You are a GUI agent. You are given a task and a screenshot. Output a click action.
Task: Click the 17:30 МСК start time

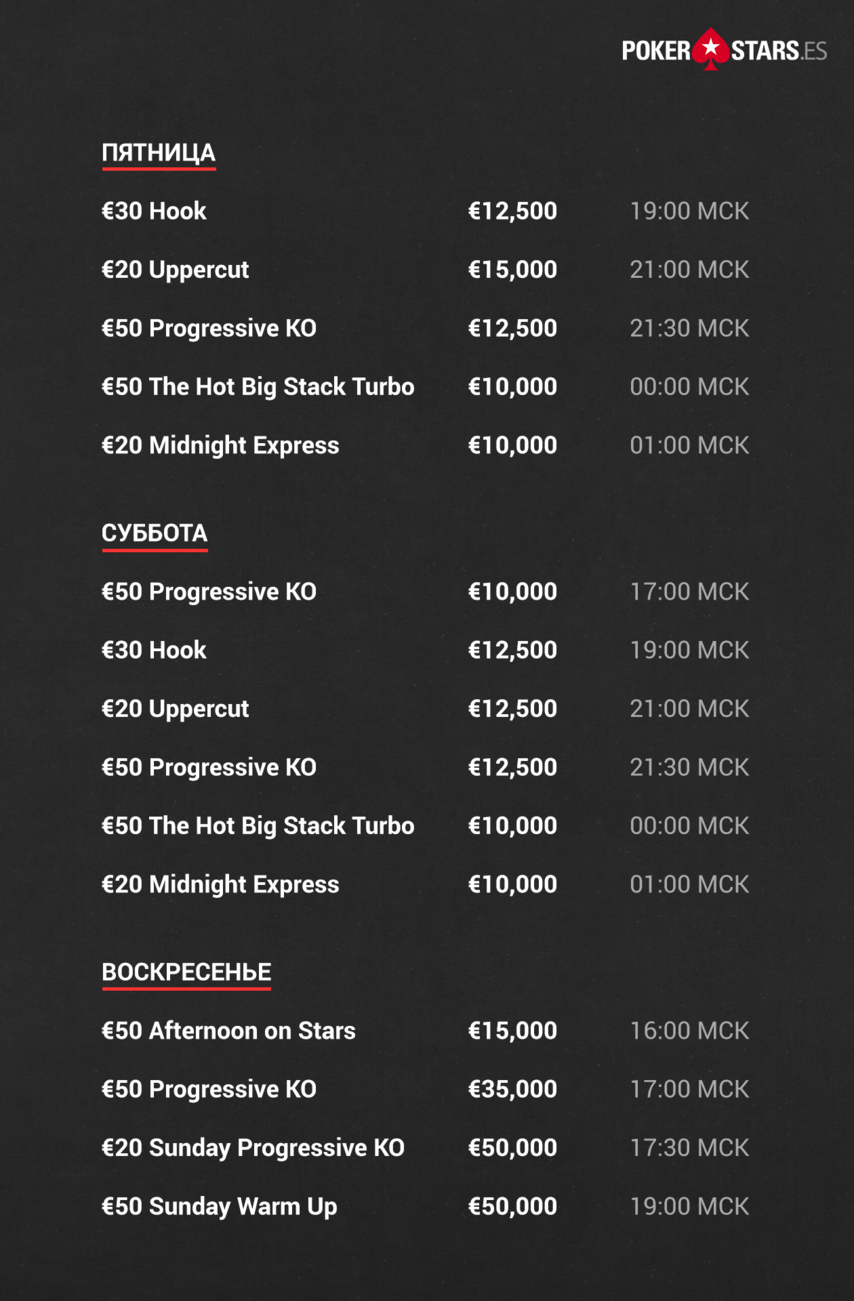[689, 1148]
